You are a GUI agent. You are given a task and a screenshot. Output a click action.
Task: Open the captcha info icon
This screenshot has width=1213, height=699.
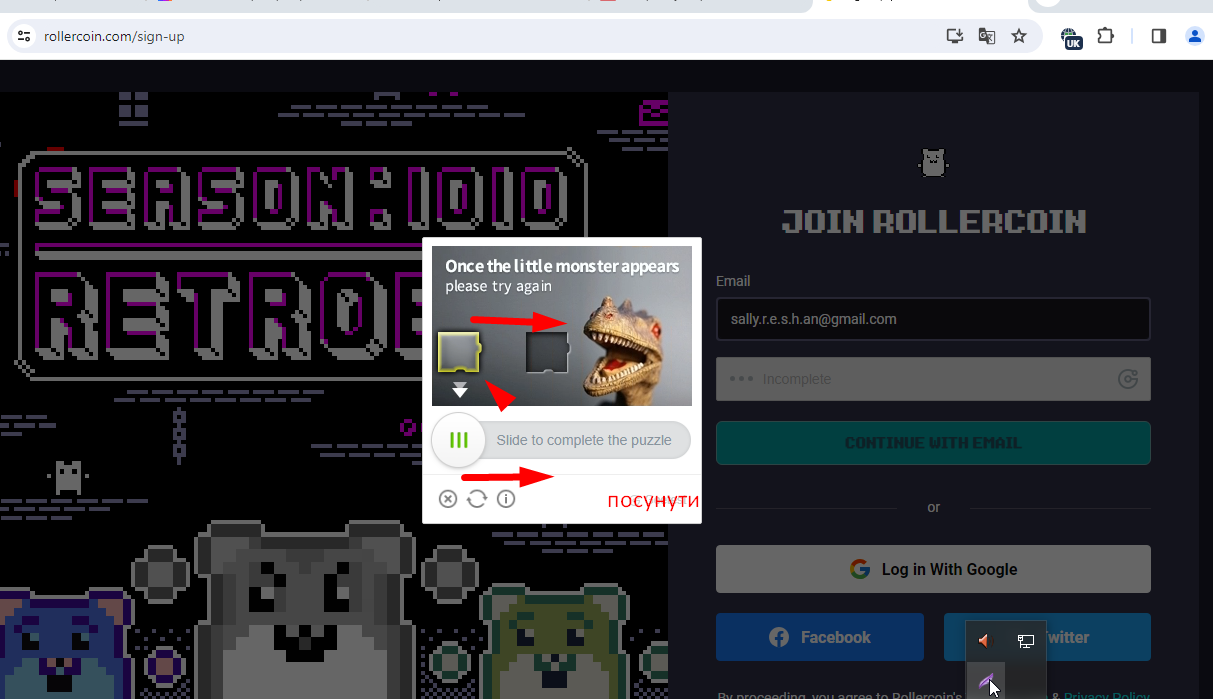[506, 498]
